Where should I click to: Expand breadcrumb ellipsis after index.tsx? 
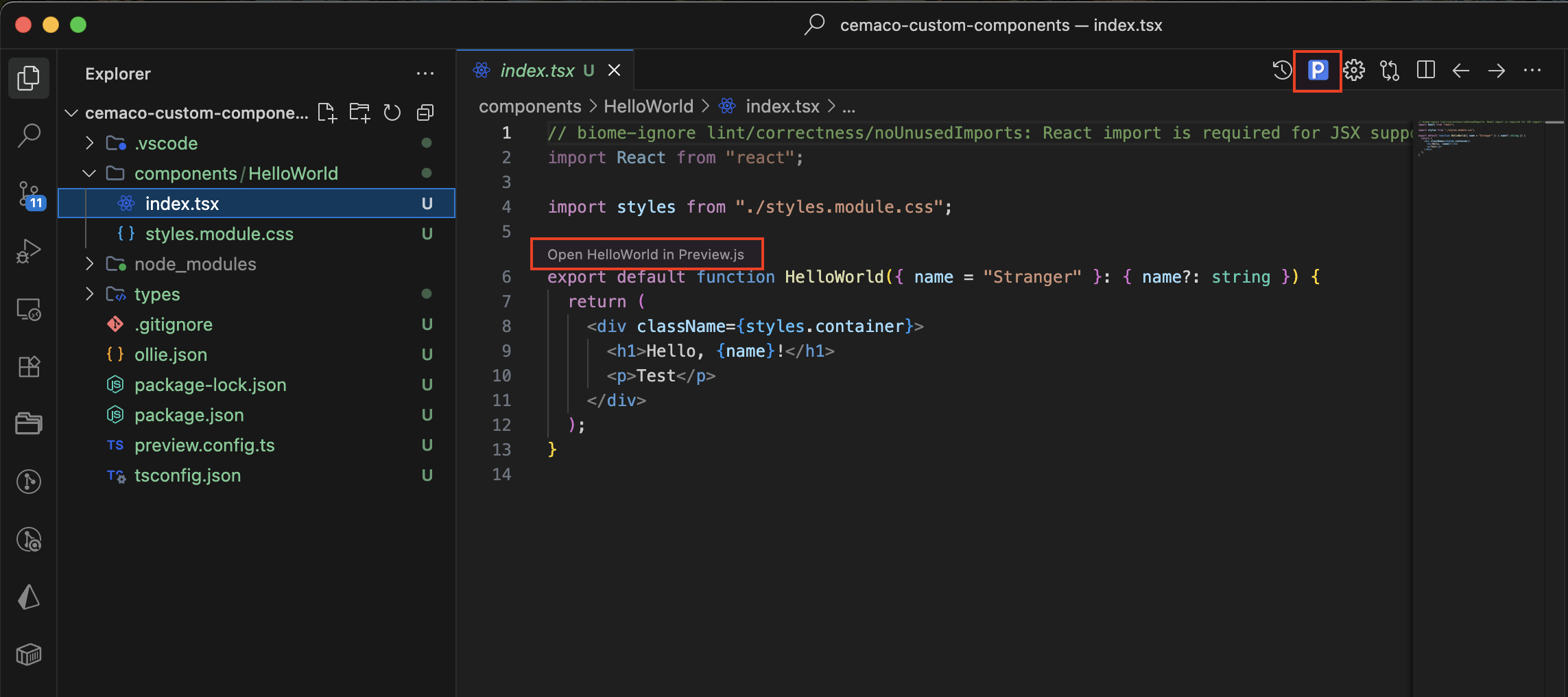[x=848, y=106]
